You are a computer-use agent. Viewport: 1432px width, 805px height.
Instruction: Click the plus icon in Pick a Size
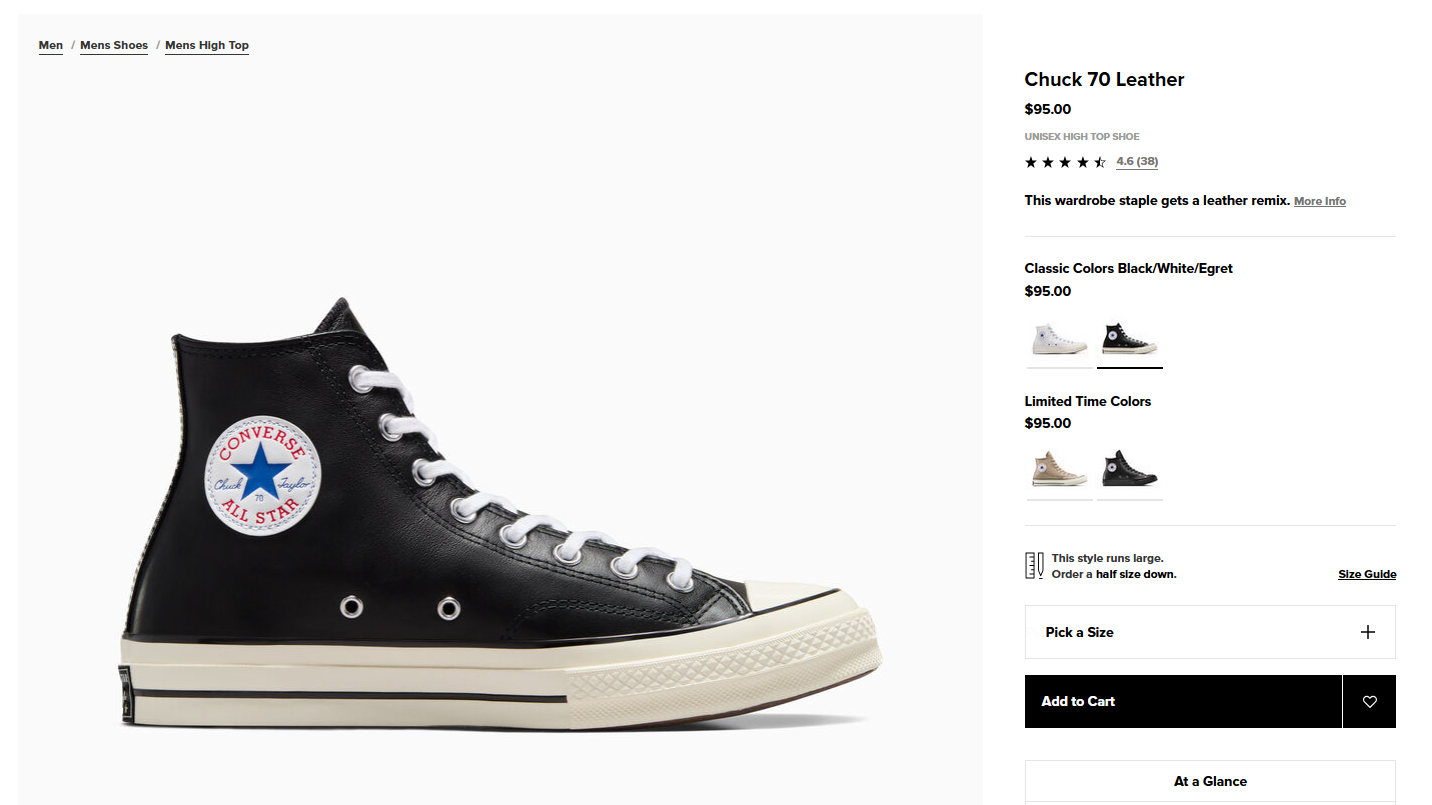click(1368, 632)
